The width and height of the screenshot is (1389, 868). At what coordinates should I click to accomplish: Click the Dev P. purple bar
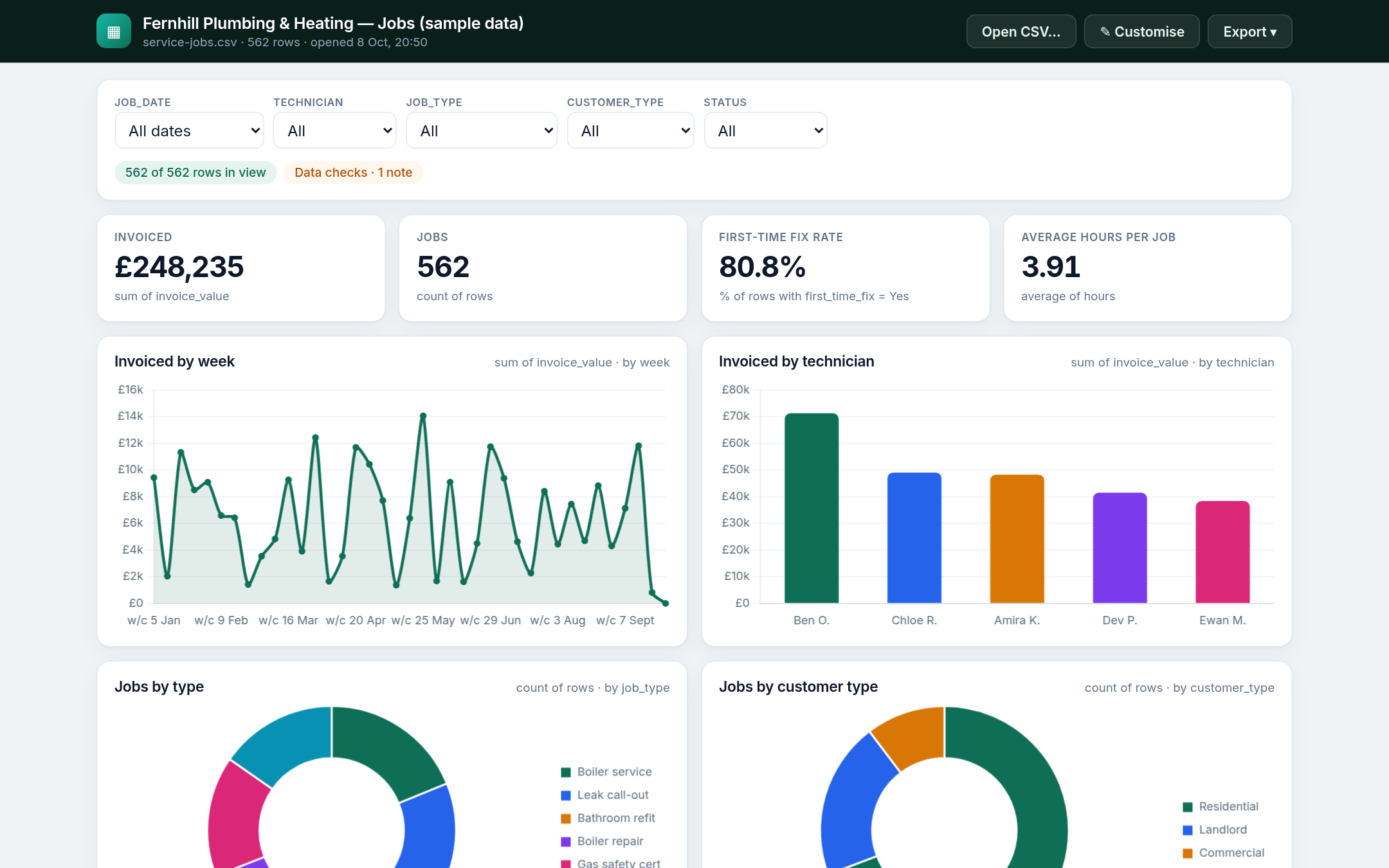(1120, 548)
